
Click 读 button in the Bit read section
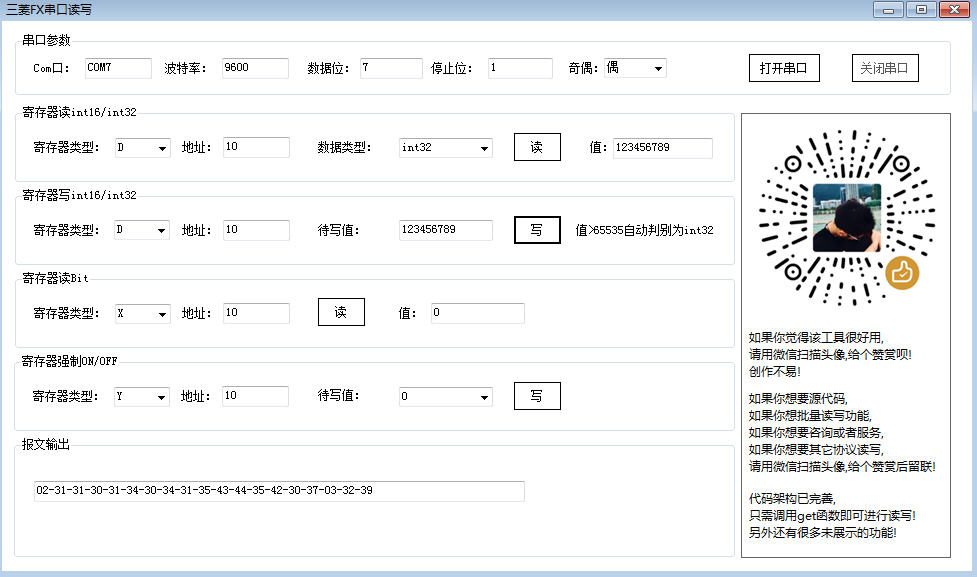[x=341, y=313]
